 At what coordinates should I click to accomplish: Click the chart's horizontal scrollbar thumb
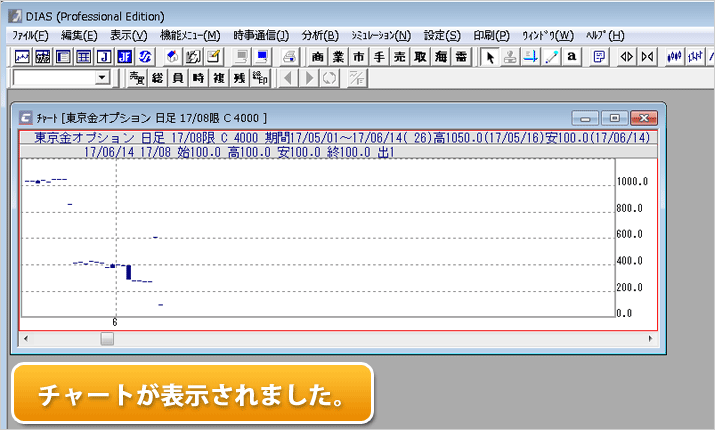click(x=107, y=339)
